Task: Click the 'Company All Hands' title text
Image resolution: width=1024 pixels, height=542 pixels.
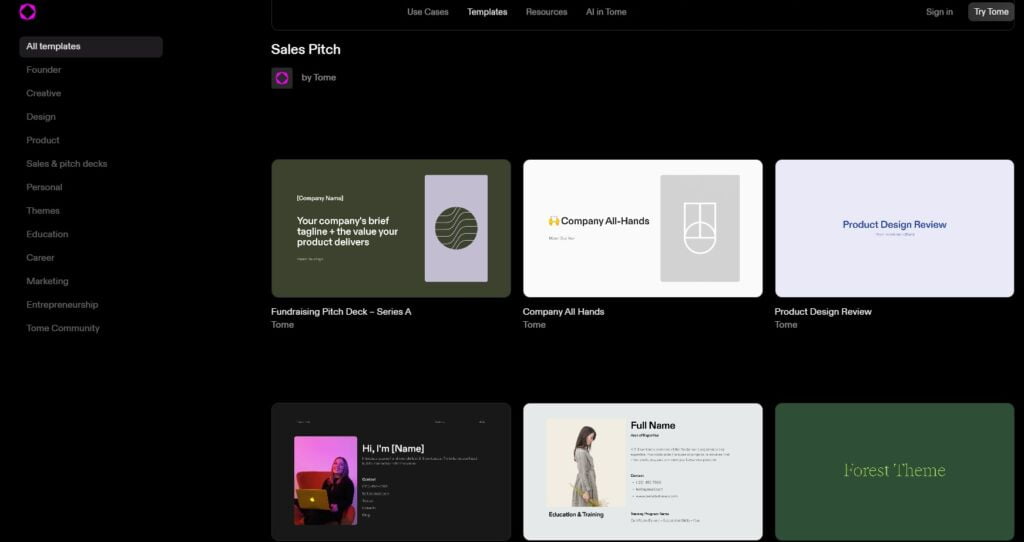Action: tap(564, 312)
